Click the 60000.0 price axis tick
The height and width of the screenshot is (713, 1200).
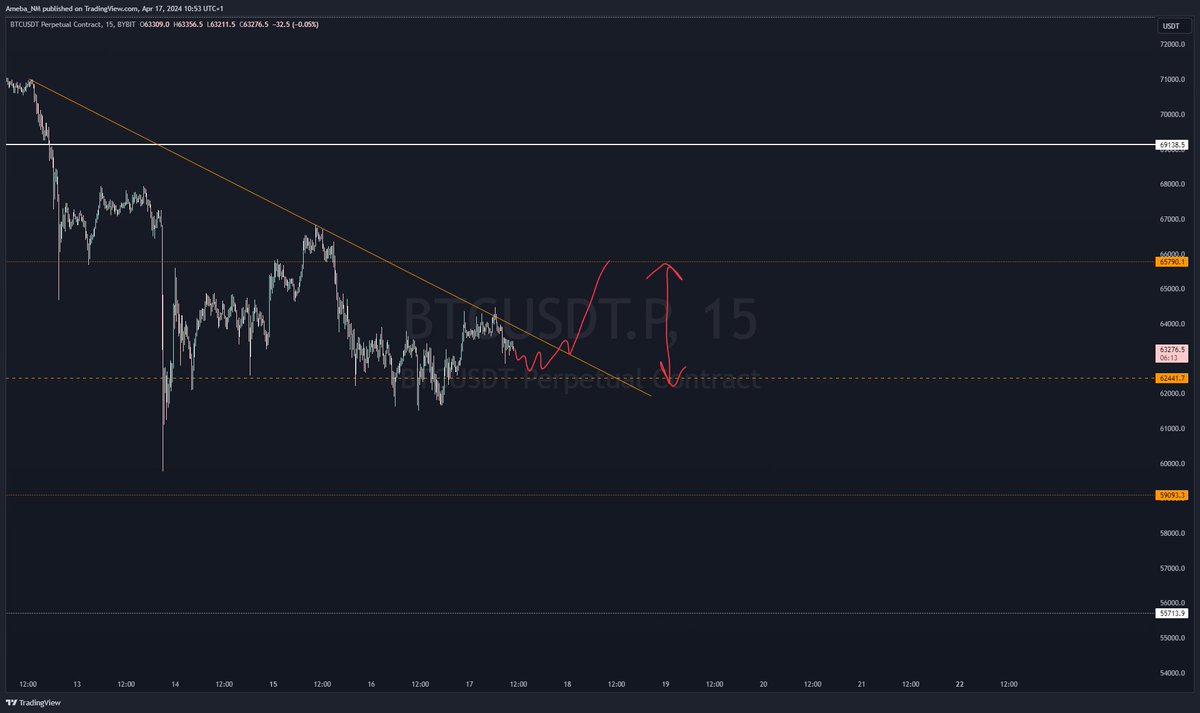click(1172, 464)
